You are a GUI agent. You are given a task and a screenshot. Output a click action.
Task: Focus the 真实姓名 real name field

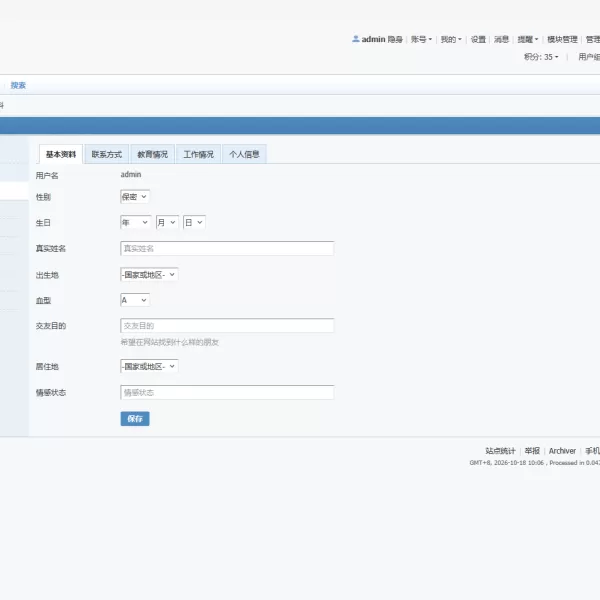pos(227,248)
